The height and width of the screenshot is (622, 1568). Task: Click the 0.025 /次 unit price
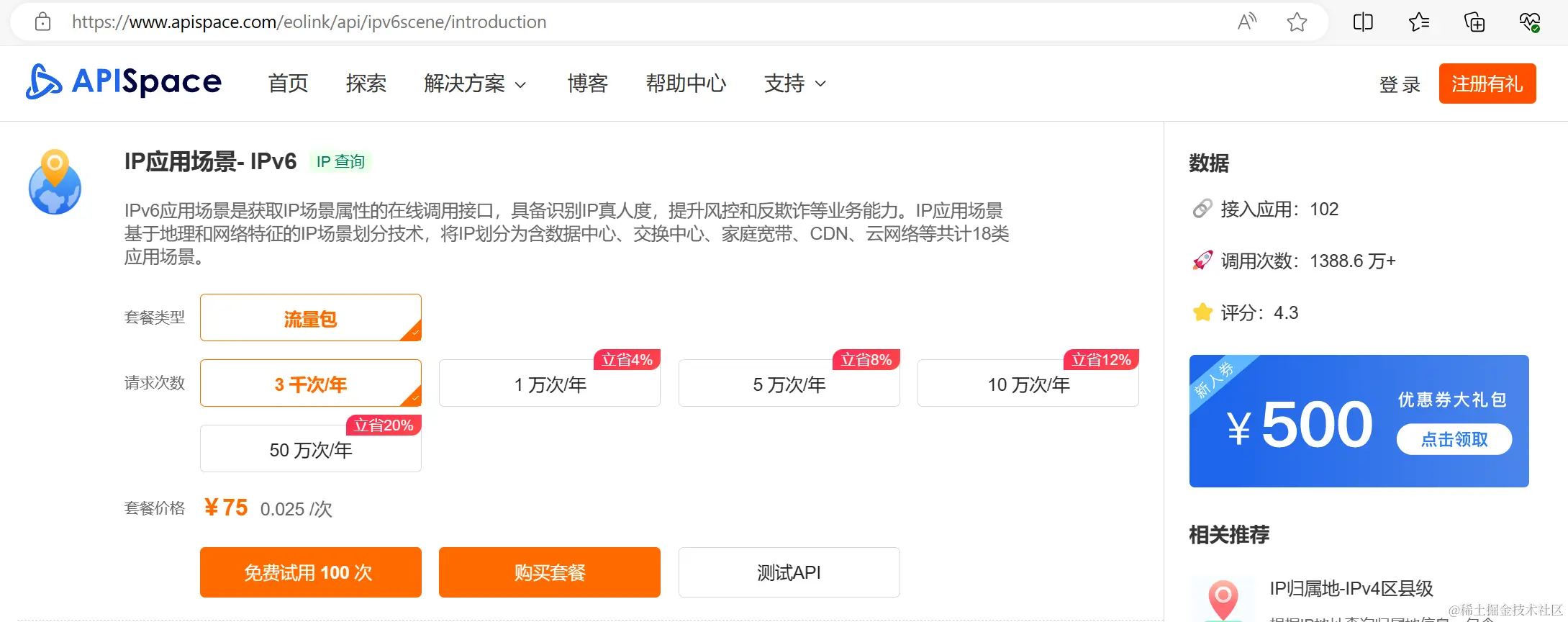(296, 509)
